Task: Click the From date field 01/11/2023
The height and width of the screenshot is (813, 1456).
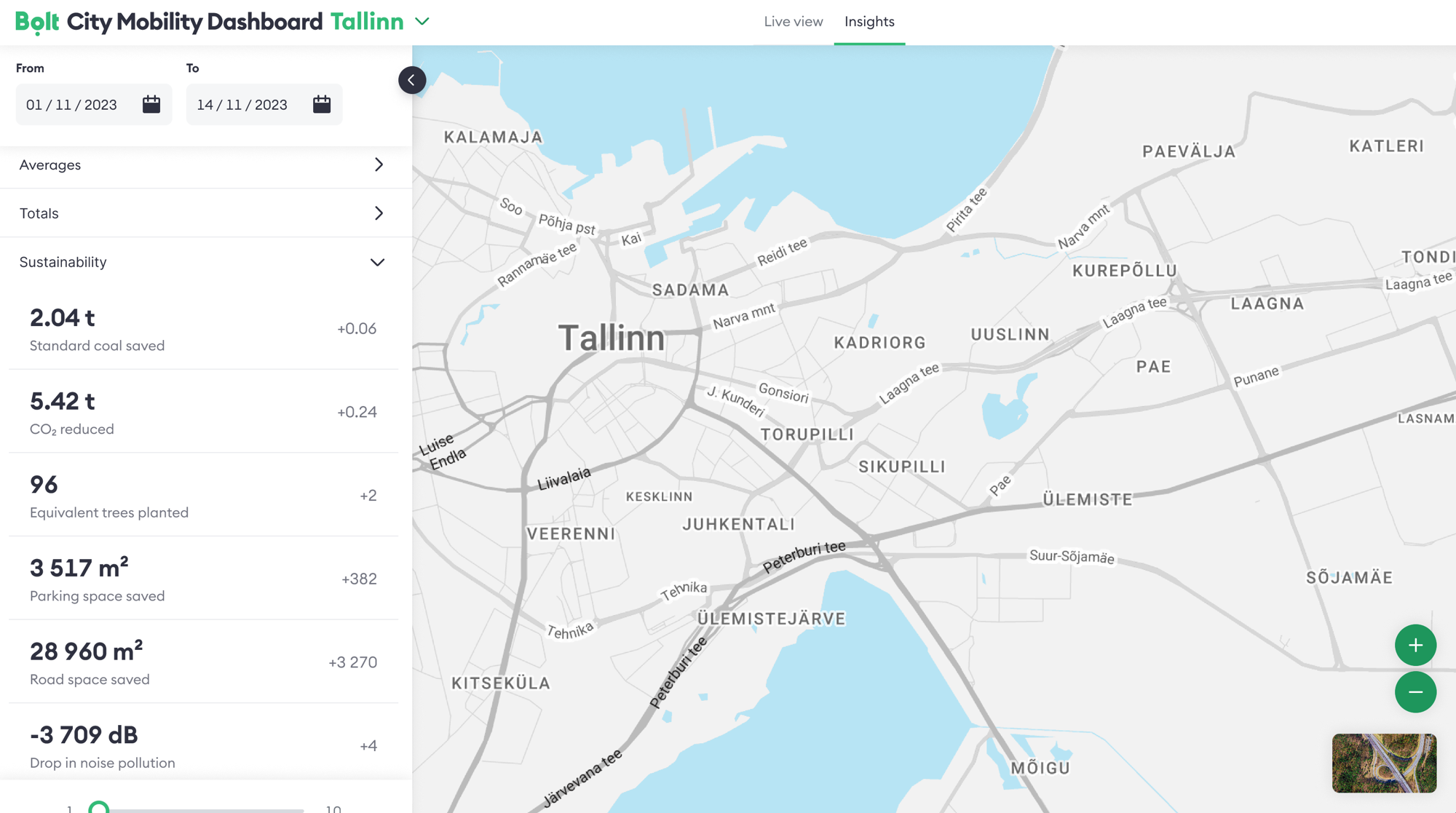Action: click(94, 104)
